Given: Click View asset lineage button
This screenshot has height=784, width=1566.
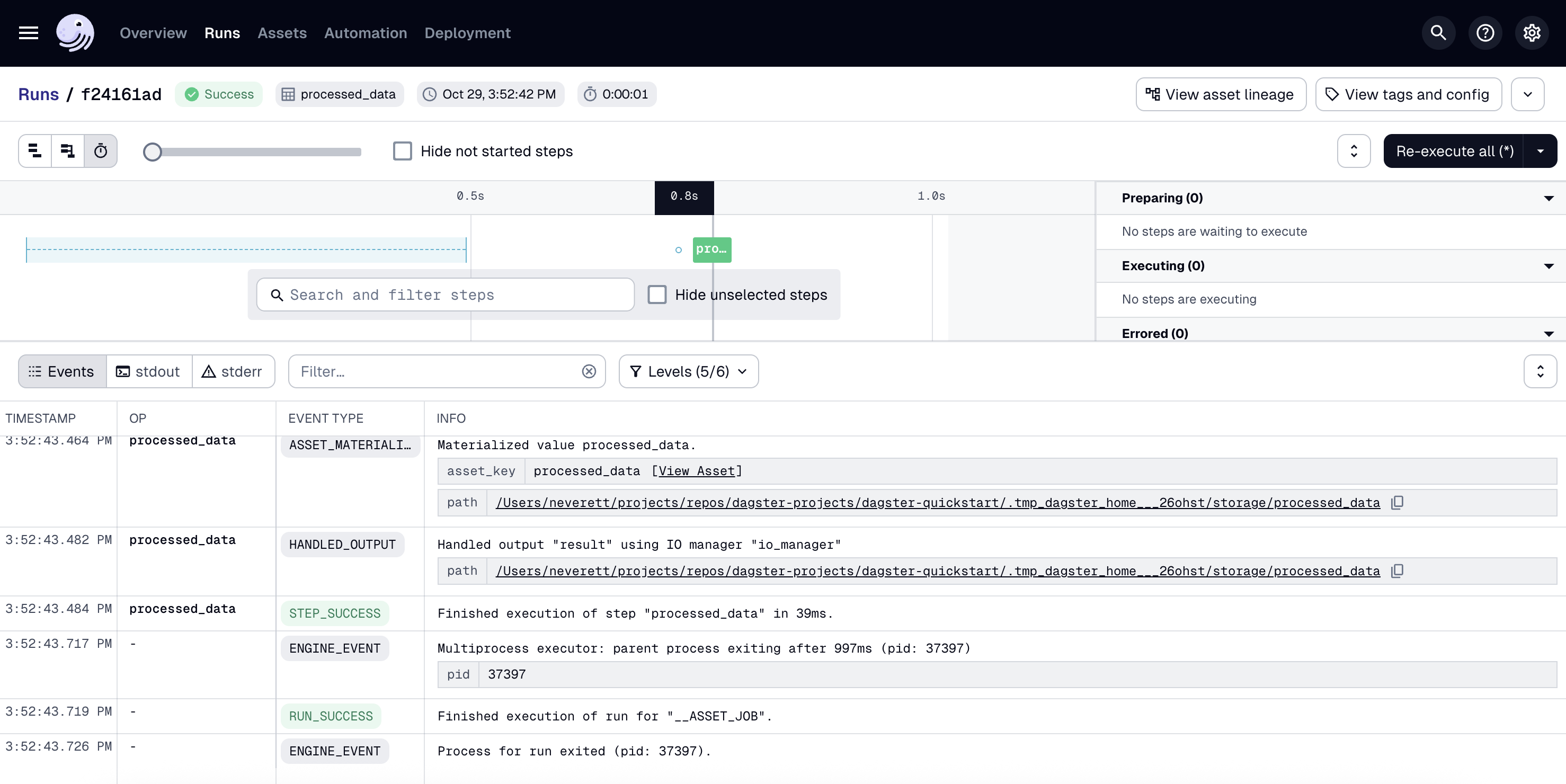Looking at the screenshot, I should pos(1220,94).
